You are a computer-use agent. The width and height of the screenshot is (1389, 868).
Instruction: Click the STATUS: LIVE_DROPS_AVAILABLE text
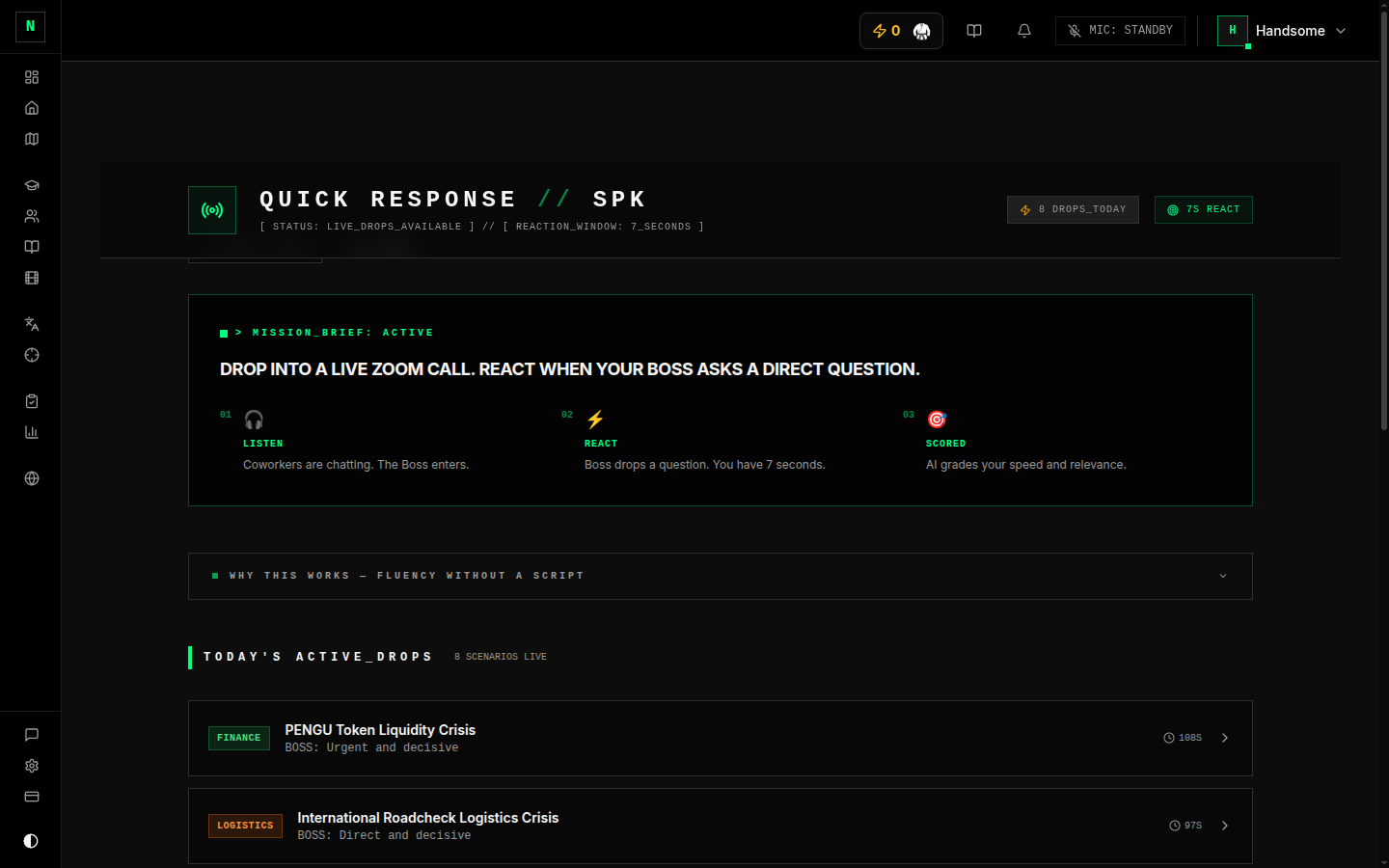(x=367, y=227)
